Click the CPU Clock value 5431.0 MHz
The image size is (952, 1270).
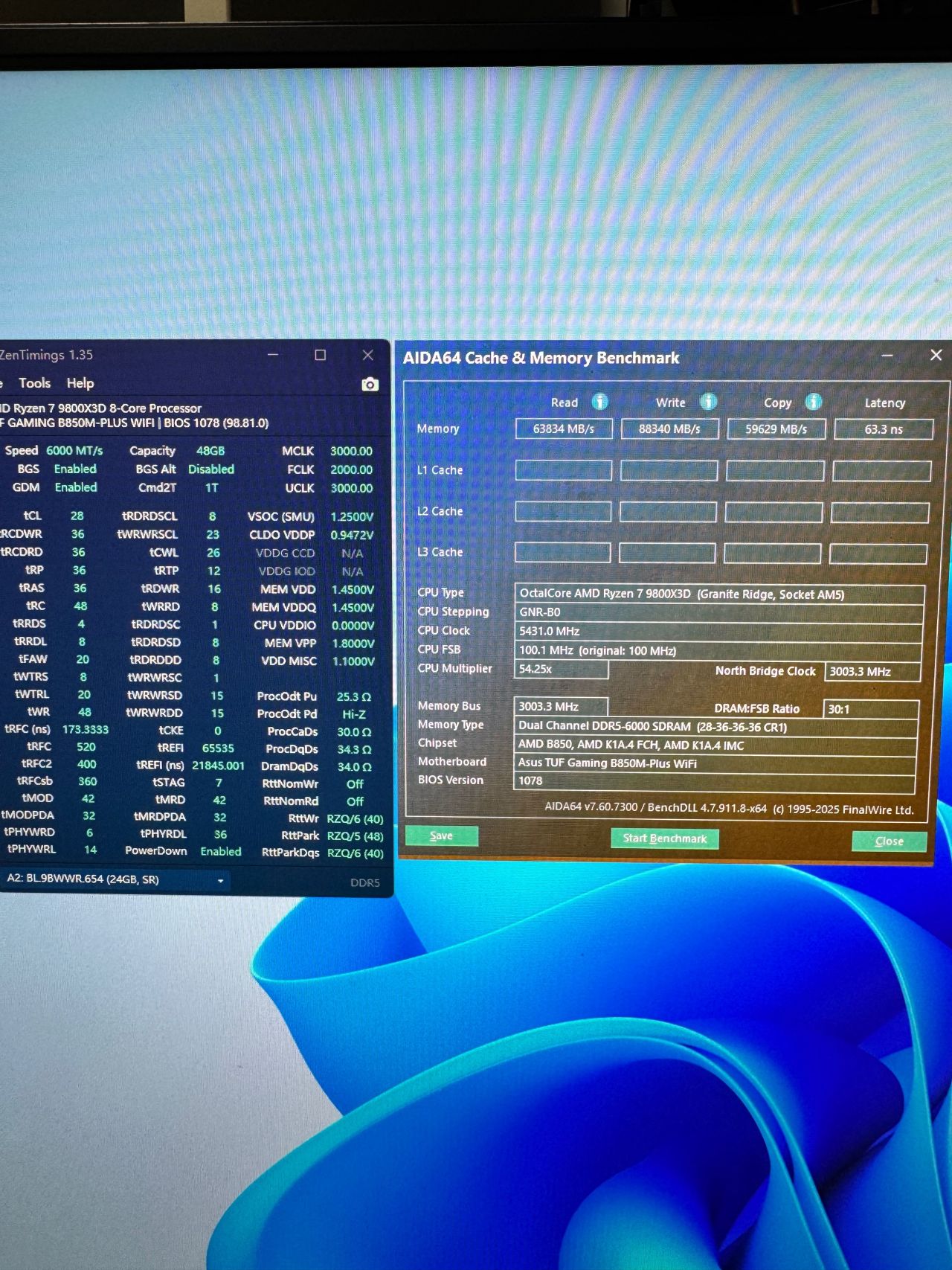(x=718, y=632)
